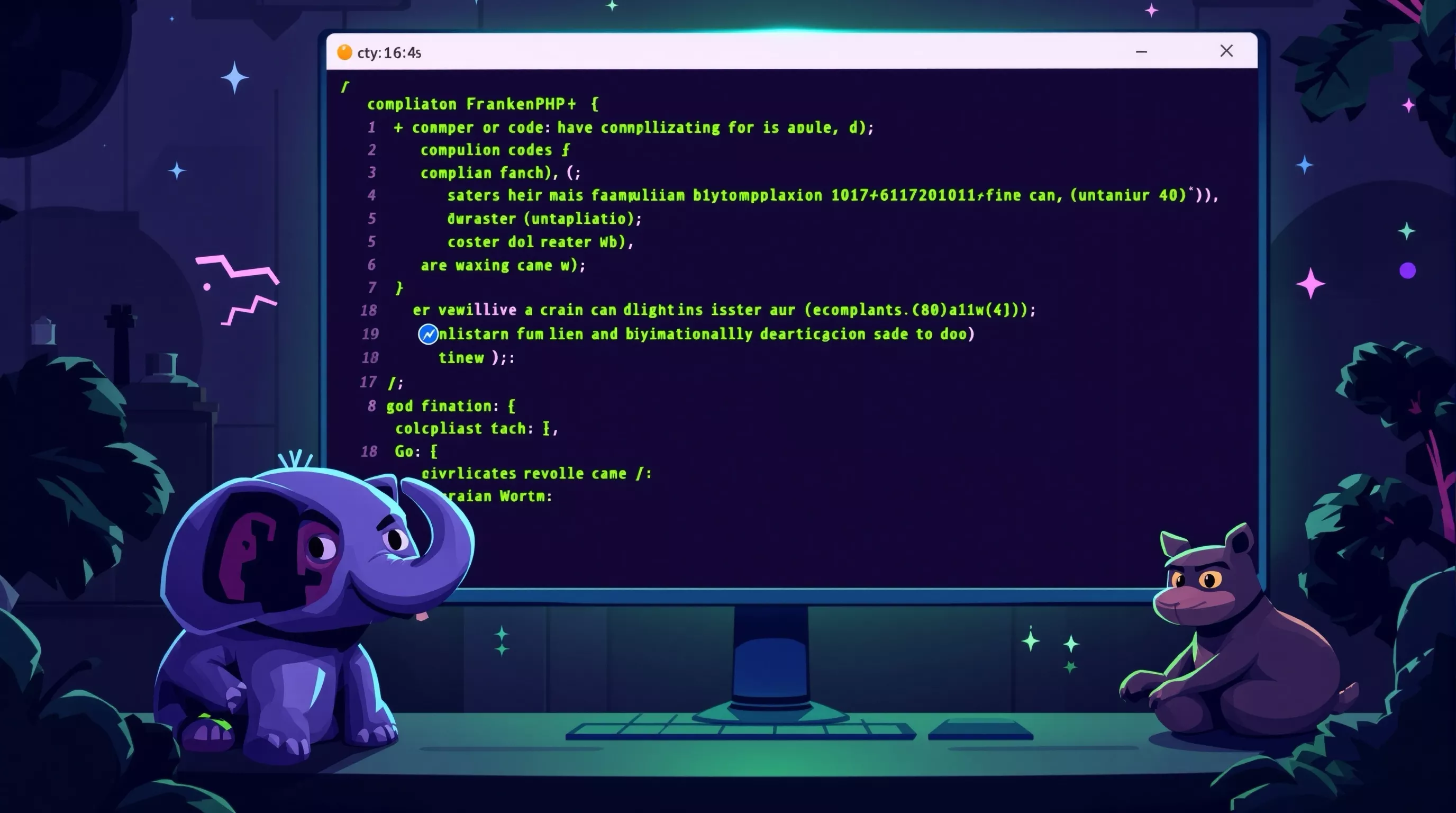Click the closing brace on line 7
Viewport: 1456px width, 813px height.
pyautogui.click(x=399, y=288)
